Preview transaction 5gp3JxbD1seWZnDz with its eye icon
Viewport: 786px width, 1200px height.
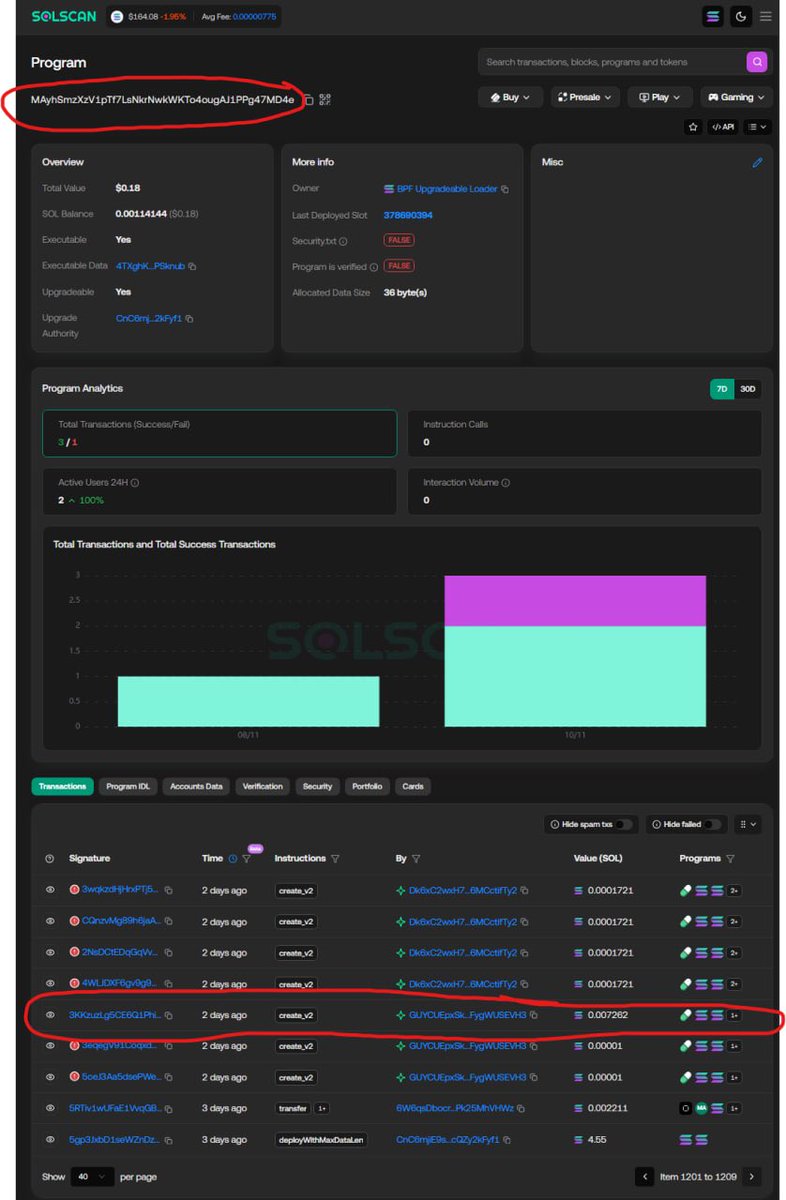pos(50,1140)
